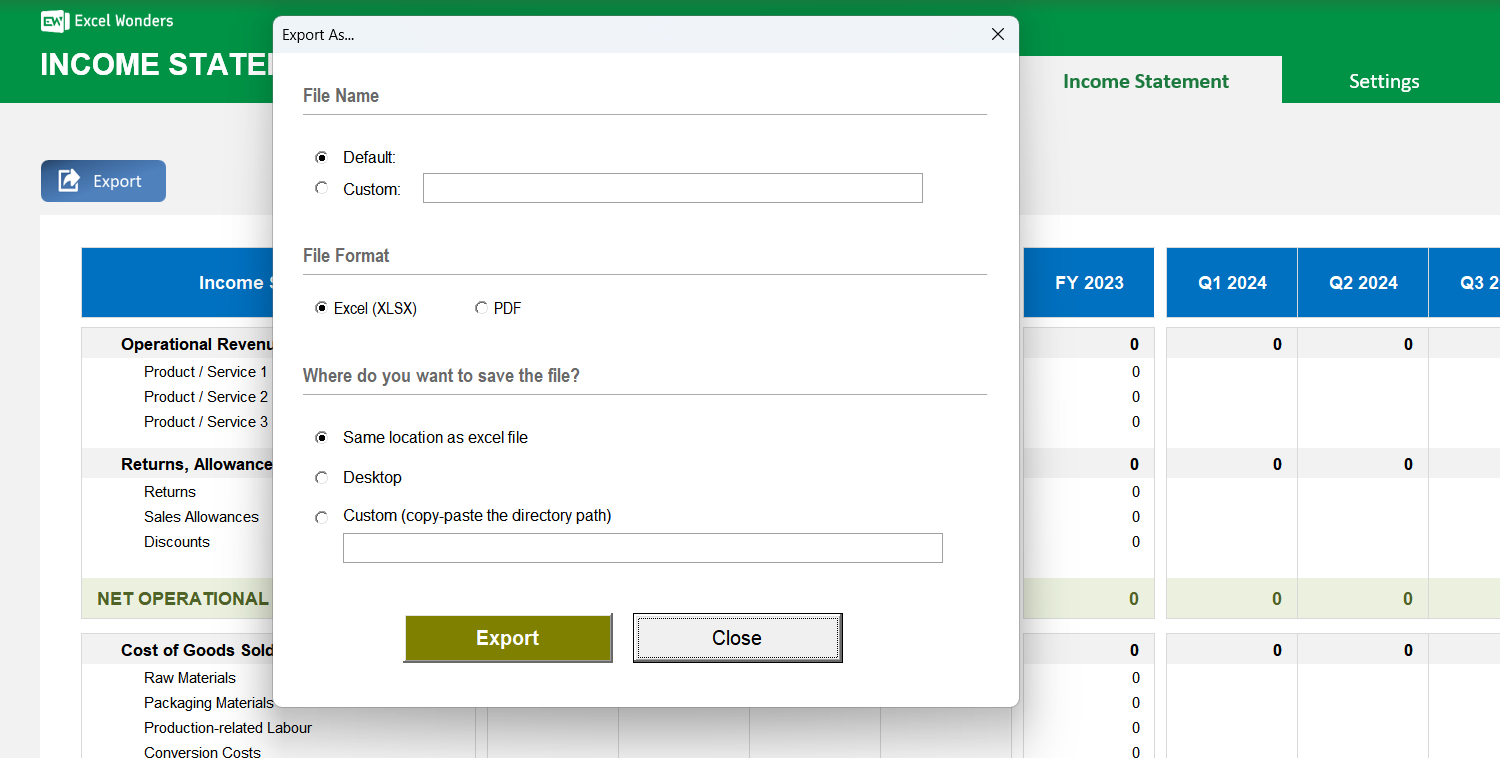
Task: Select Desktop as the save location
Action: [321, 477]
